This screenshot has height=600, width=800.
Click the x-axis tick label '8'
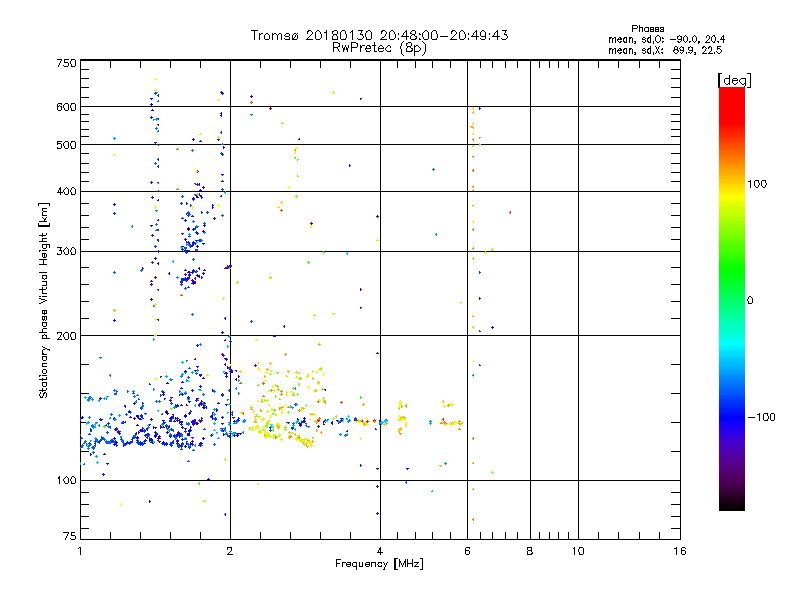point(530,551)
